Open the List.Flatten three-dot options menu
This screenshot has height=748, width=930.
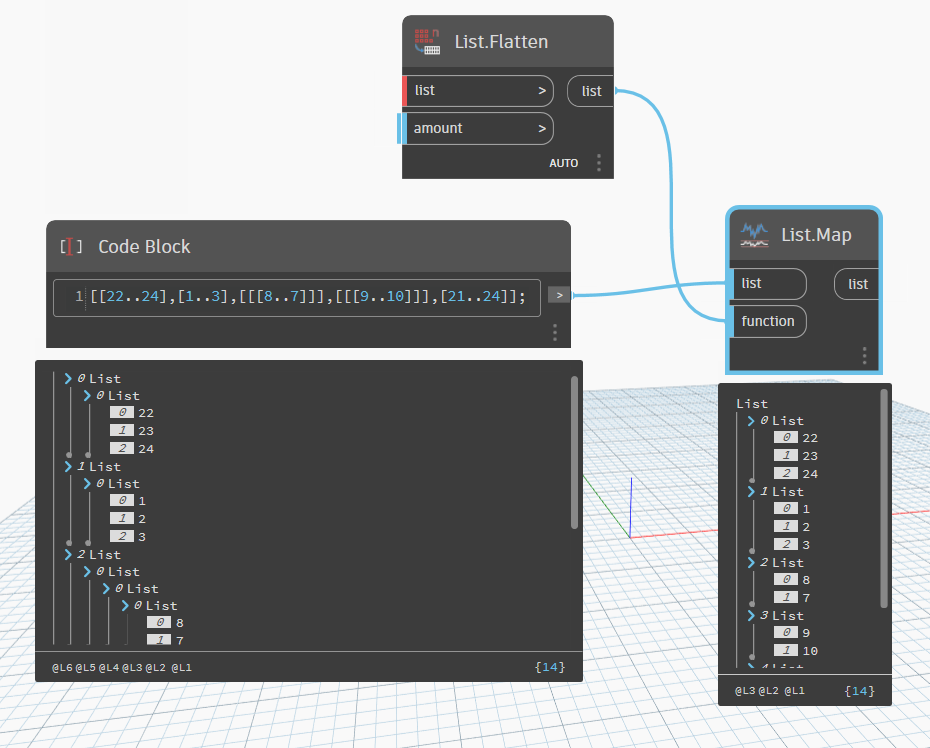598,162
